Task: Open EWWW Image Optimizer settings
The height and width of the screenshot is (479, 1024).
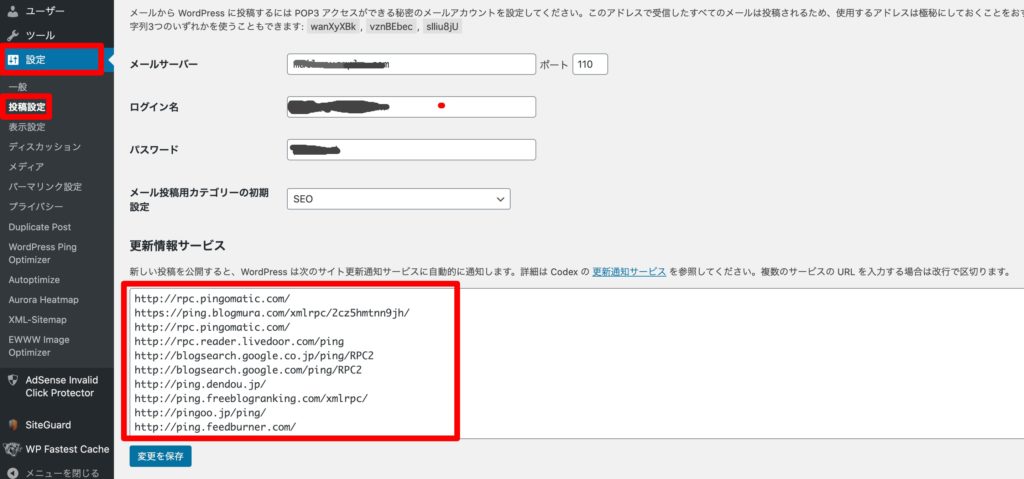Action: tap(39, 346)
